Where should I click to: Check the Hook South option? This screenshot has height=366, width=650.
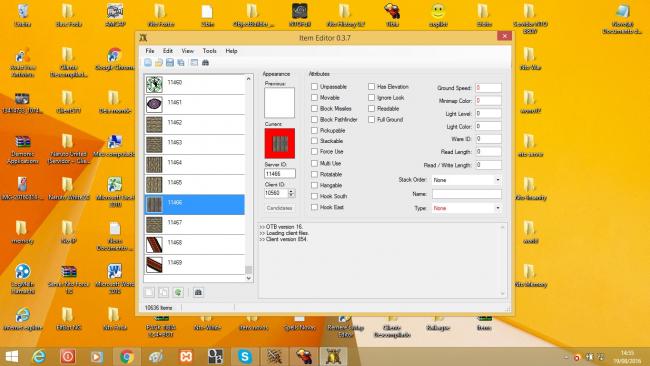click(x=314, y=196)
